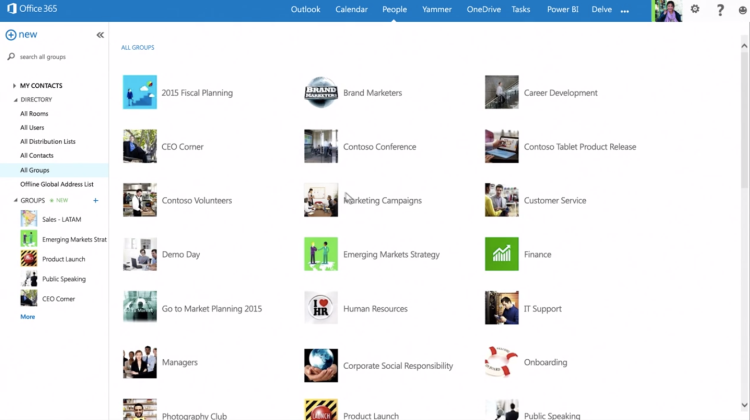Open the Demo Day group icon

tap(140, 254)
